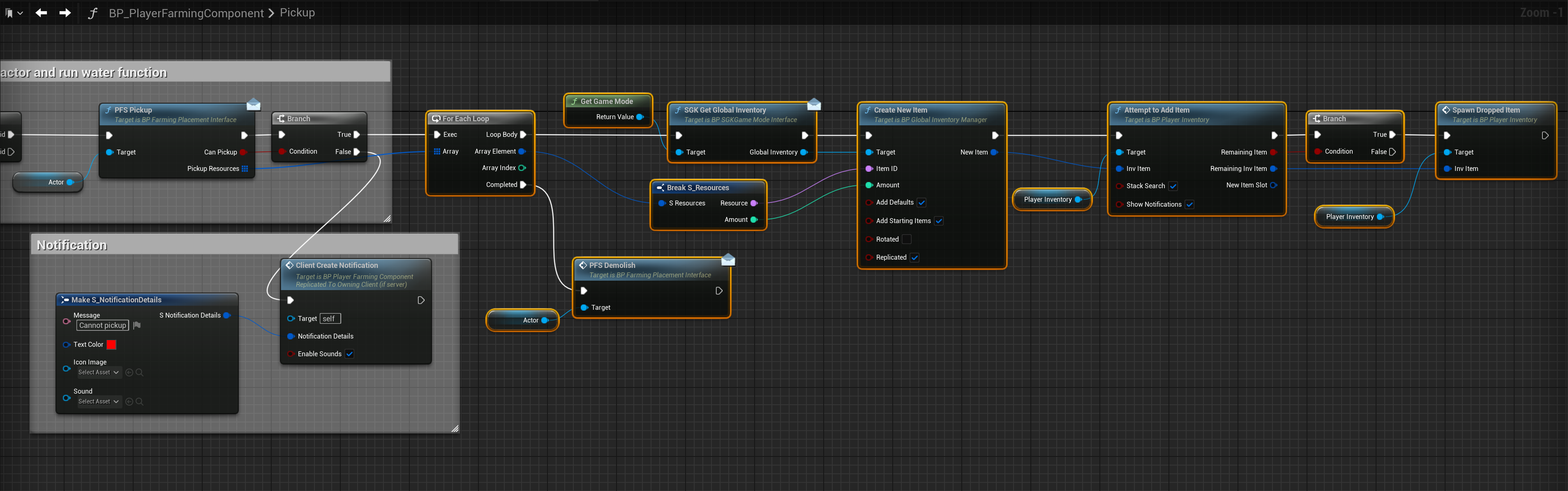Click the BP_PlayerFarmingComponent breadcrumb
1568x491 pixels.
(x=186, y=13)
